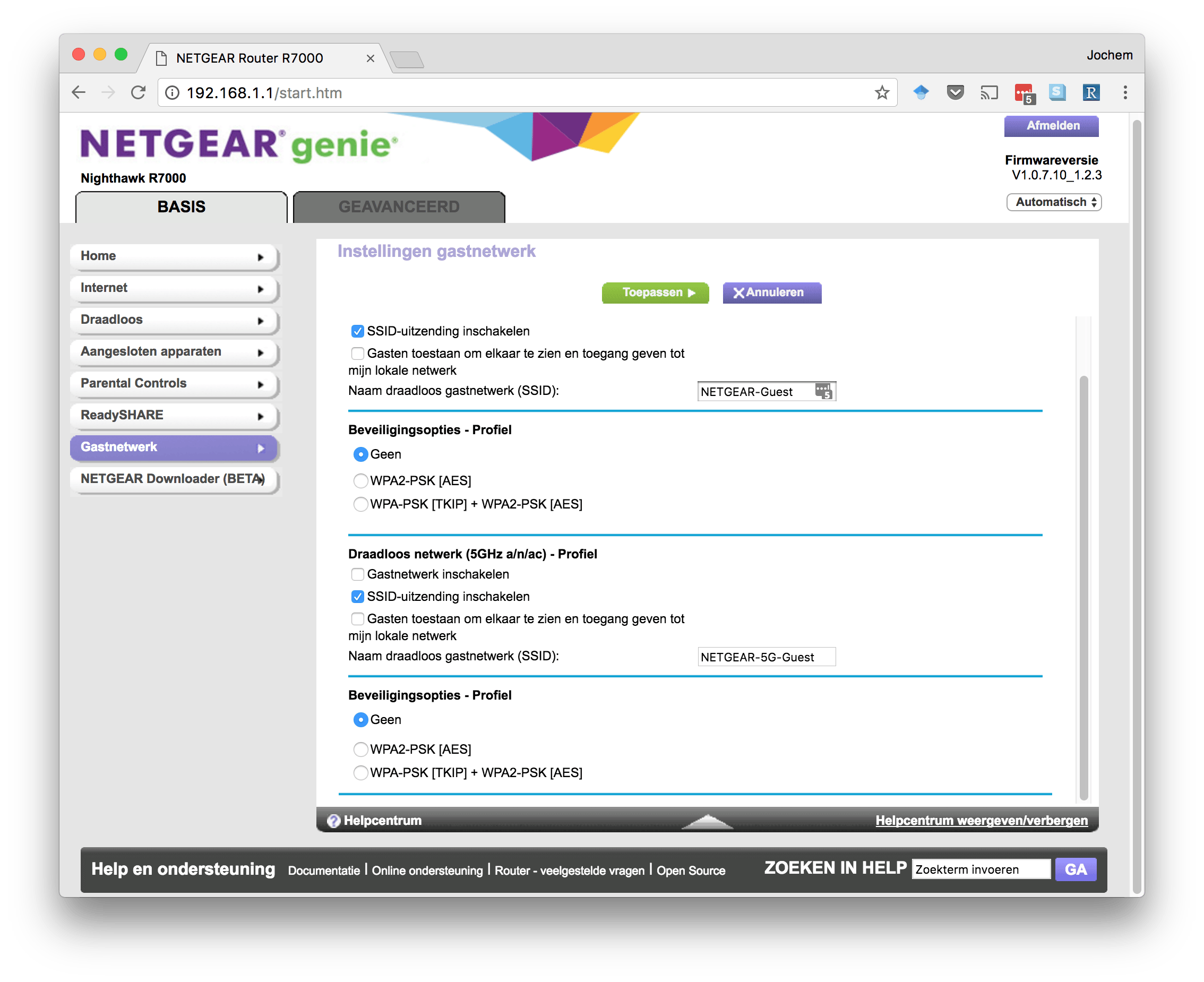1204x982 pixels.
Task: Click the red password manager extension icon
Action: [x=1023, y=93]
